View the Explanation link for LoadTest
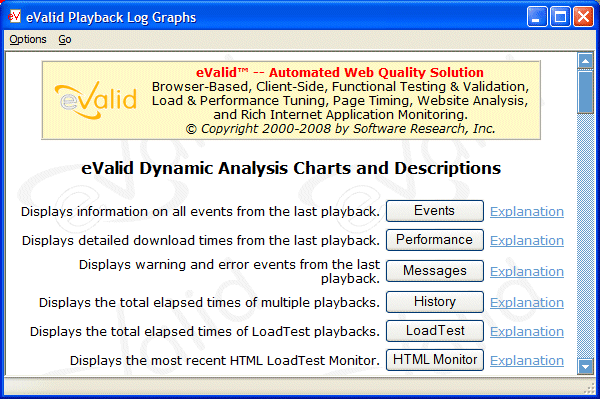 [527, 332]
